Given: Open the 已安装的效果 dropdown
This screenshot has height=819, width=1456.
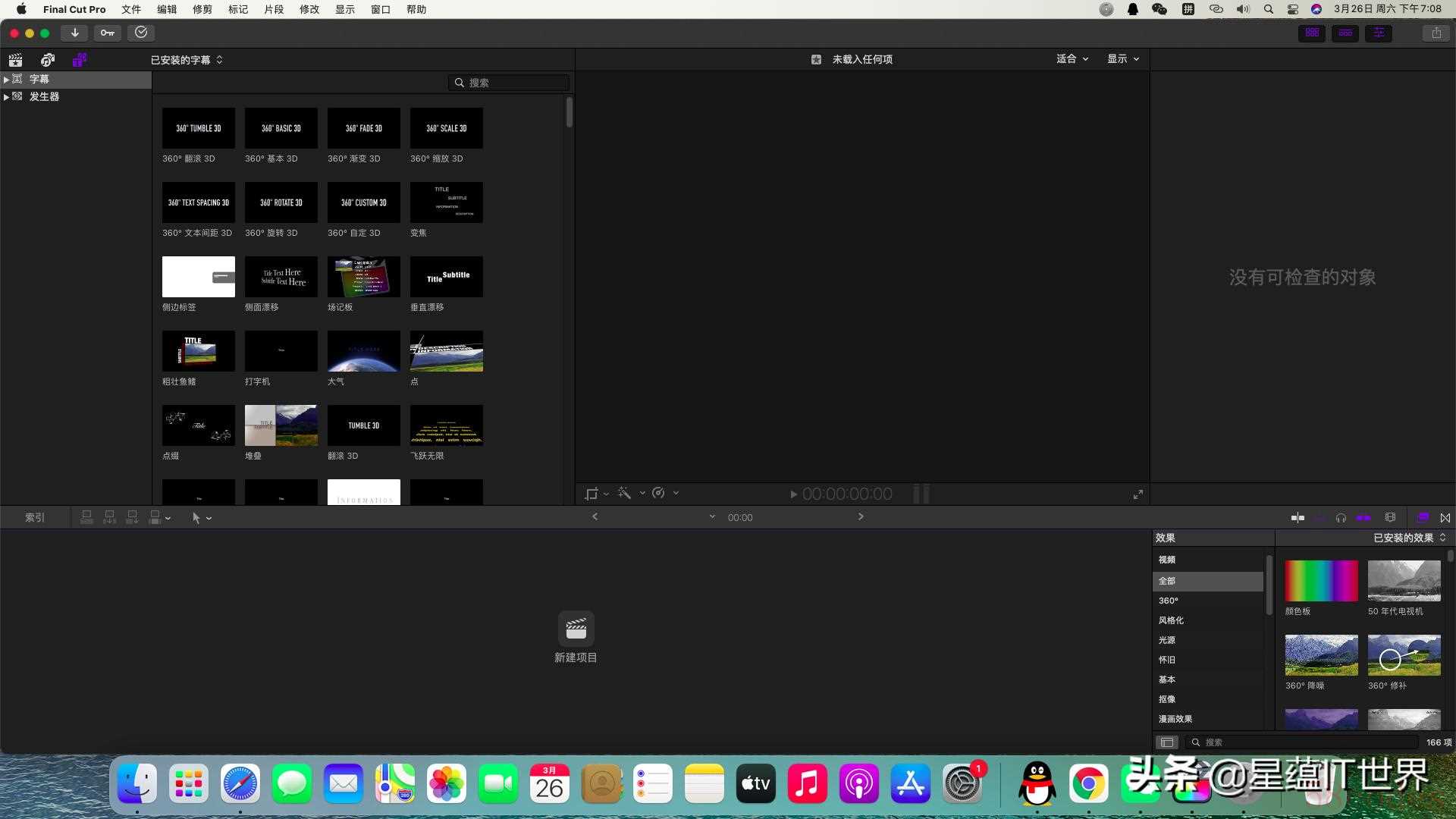Looking at the screenshot, I should tap(1409, 538).
